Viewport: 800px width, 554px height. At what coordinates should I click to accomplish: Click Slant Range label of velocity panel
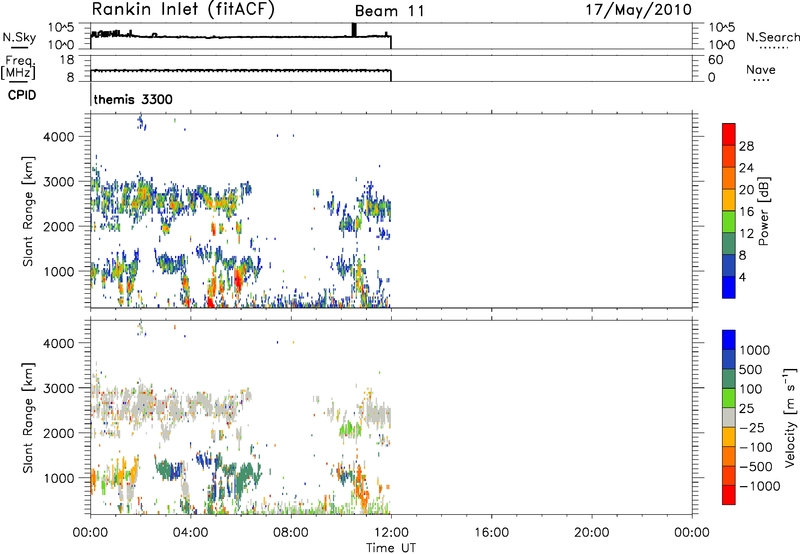(x=28, y=417)
